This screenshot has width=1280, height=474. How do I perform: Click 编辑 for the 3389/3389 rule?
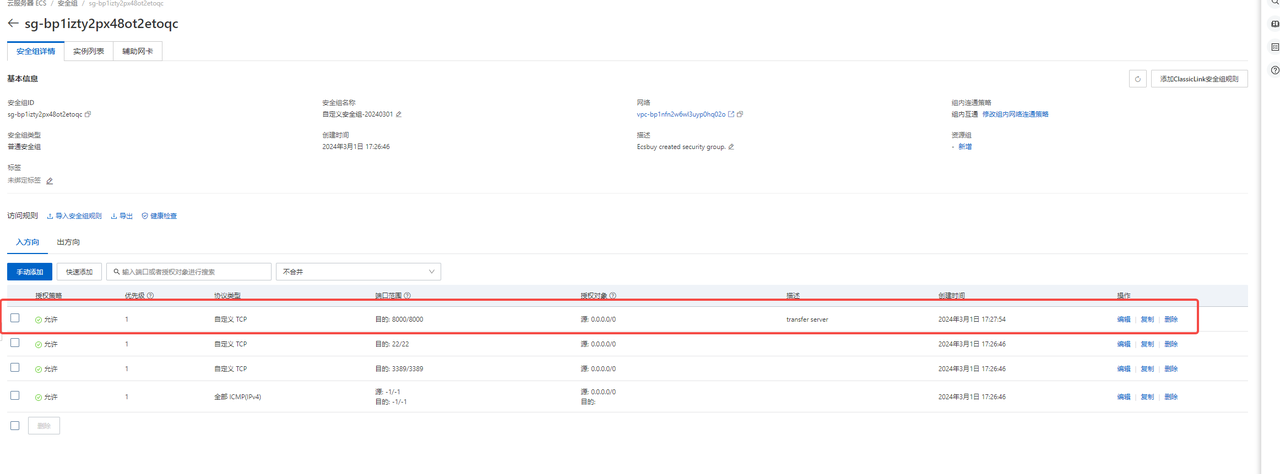coord(1123,369)
